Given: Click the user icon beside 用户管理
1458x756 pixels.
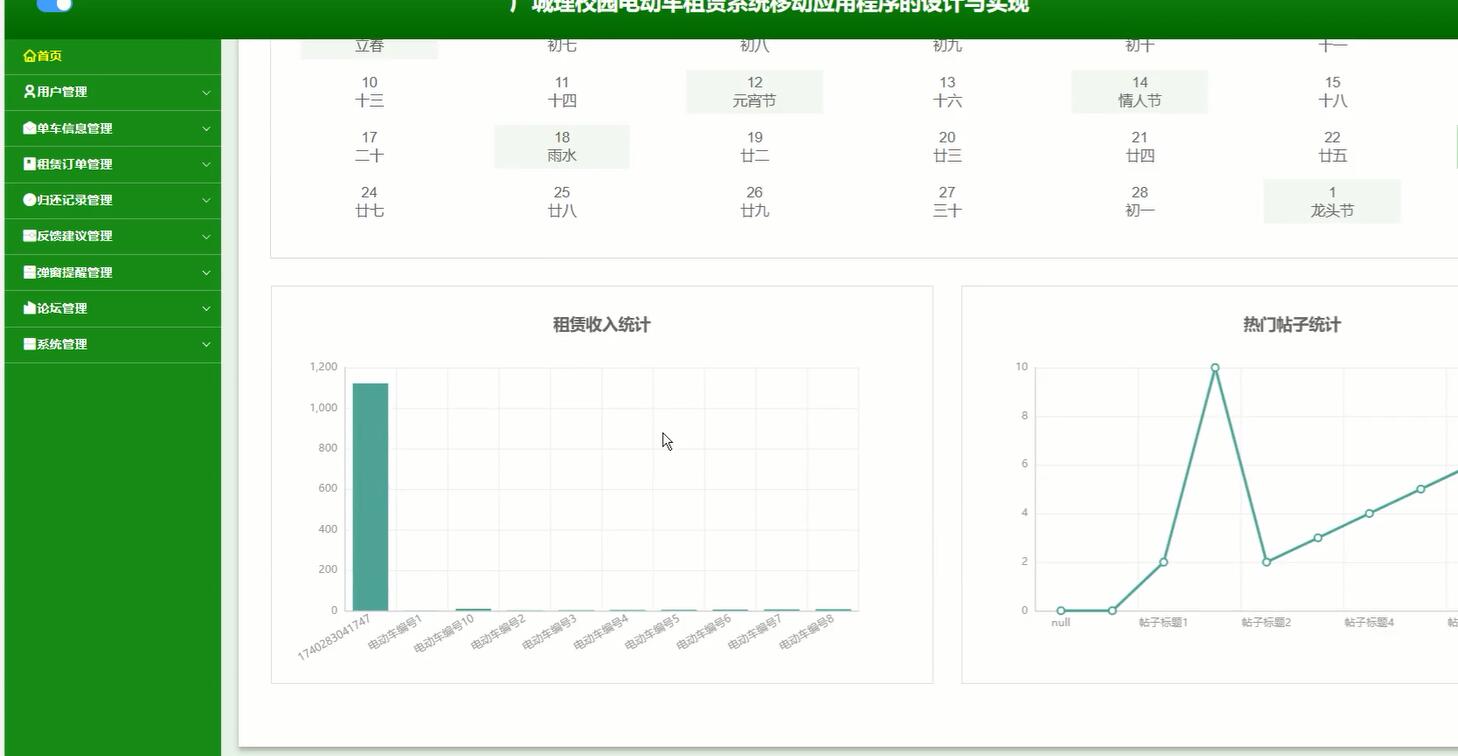Looking at the screenshot, I should 29,92.
